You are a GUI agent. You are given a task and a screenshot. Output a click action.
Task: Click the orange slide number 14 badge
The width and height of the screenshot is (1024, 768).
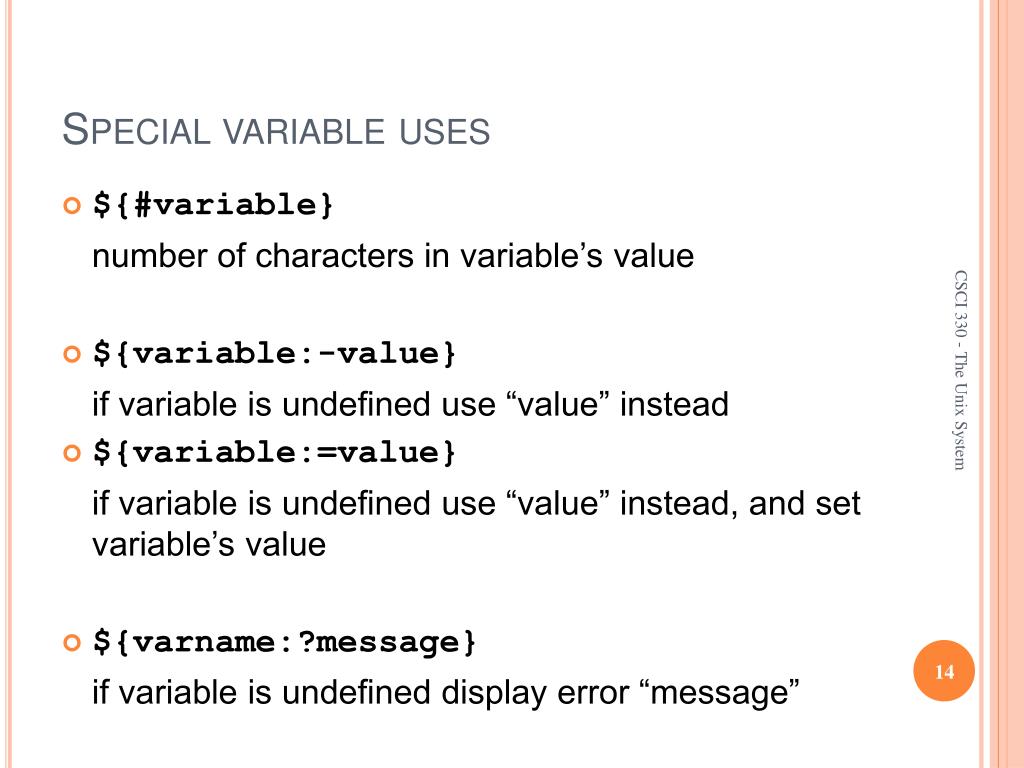click(x=944, y=671)
